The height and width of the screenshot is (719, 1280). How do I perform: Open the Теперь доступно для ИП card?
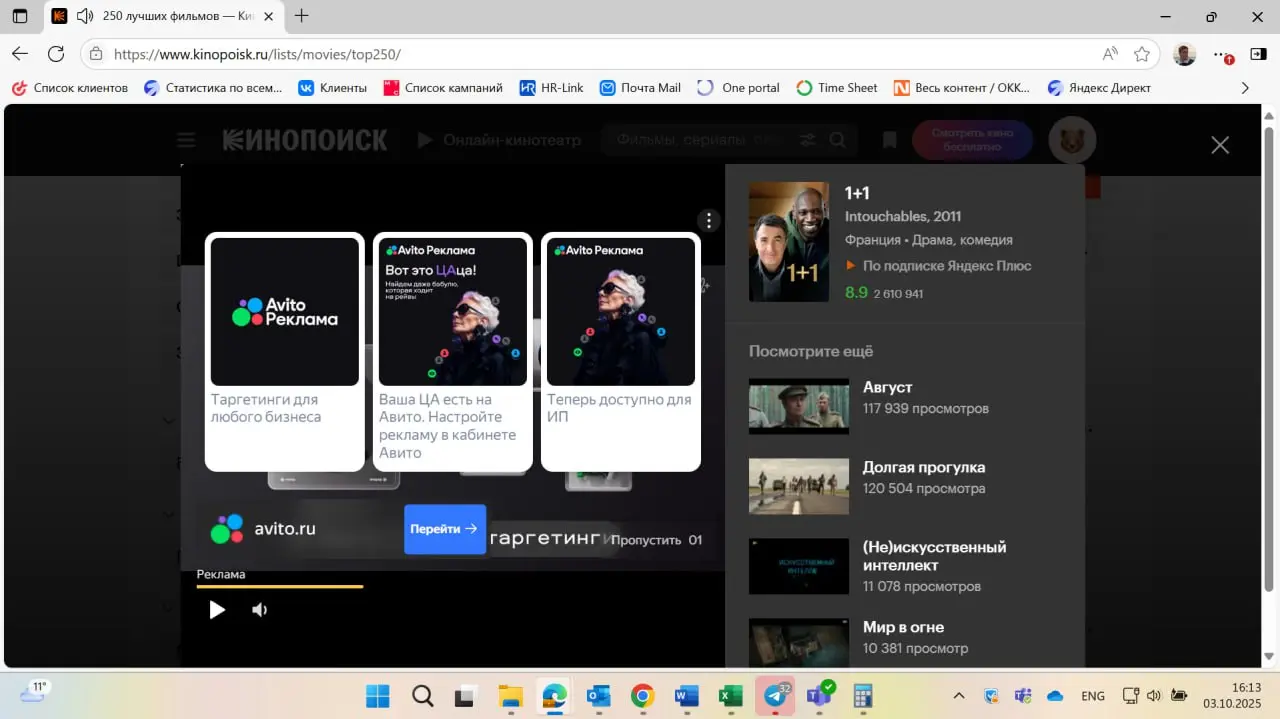tap(621, 352)
